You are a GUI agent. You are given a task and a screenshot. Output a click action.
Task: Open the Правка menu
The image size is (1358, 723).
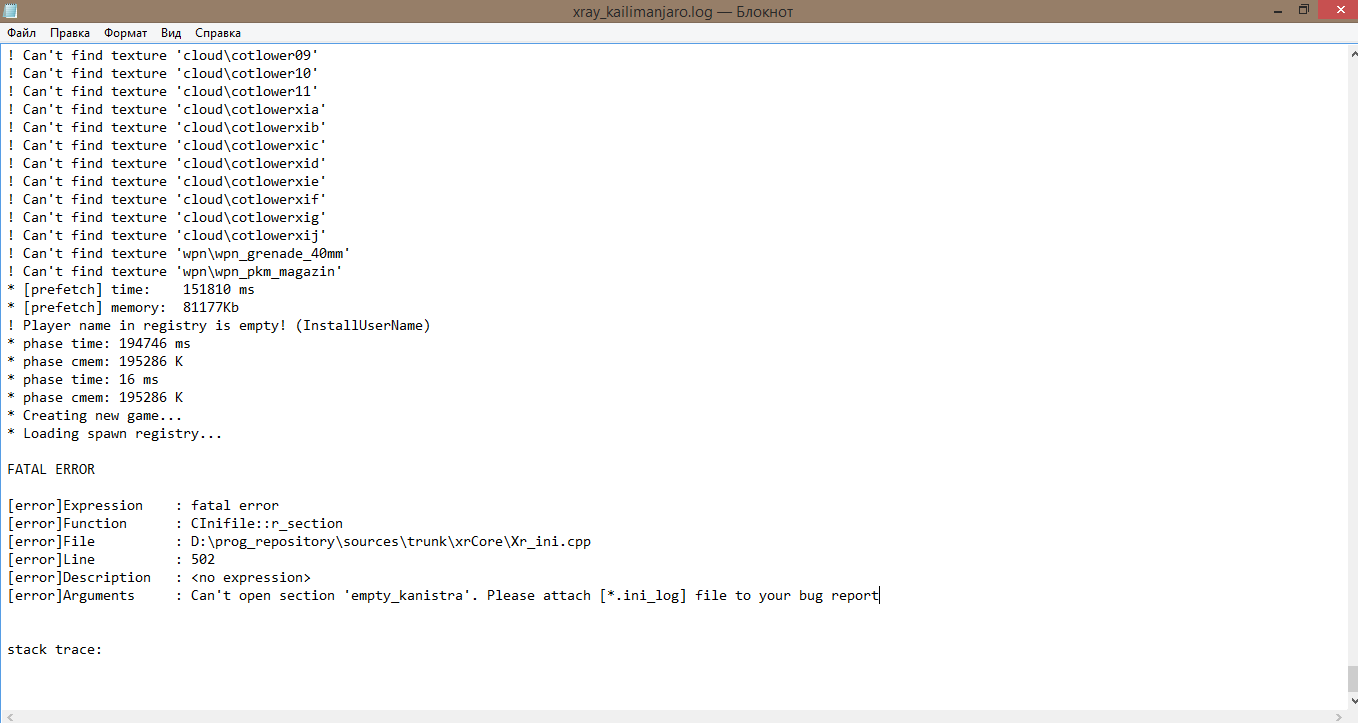70,33
